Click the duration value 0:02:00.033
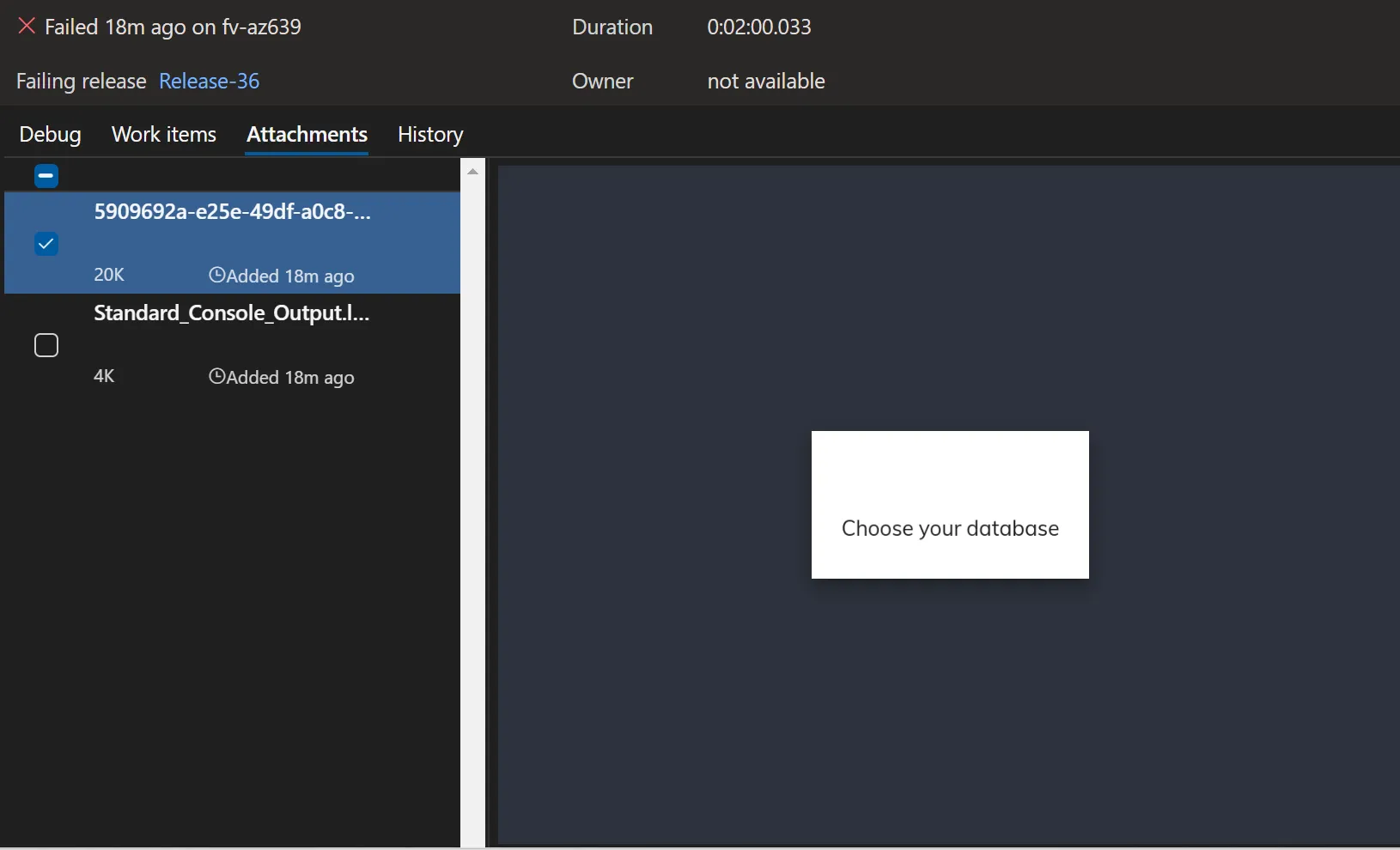This screenshot has width=1400, height=850. click(x=759, y=27)
